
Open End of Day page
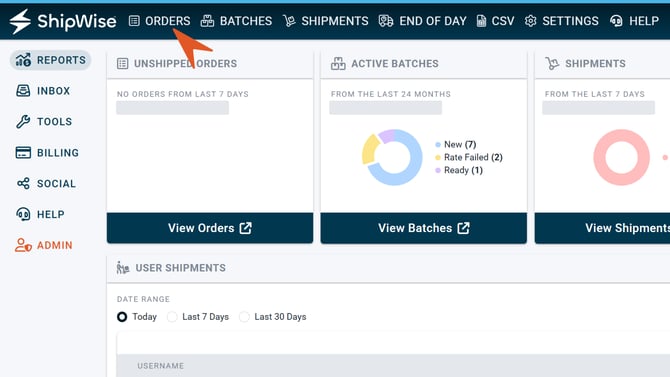pos(422,21)
